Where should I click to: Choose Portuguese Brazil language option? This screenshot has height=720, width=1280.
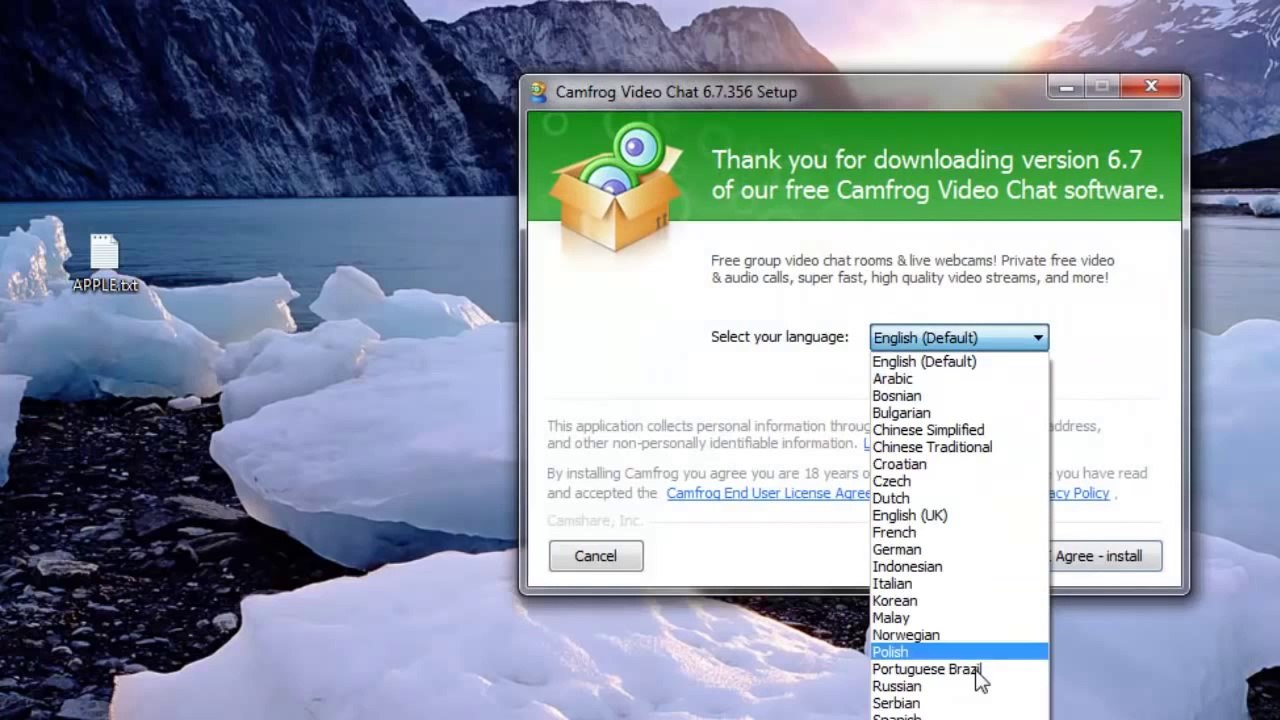960,668
